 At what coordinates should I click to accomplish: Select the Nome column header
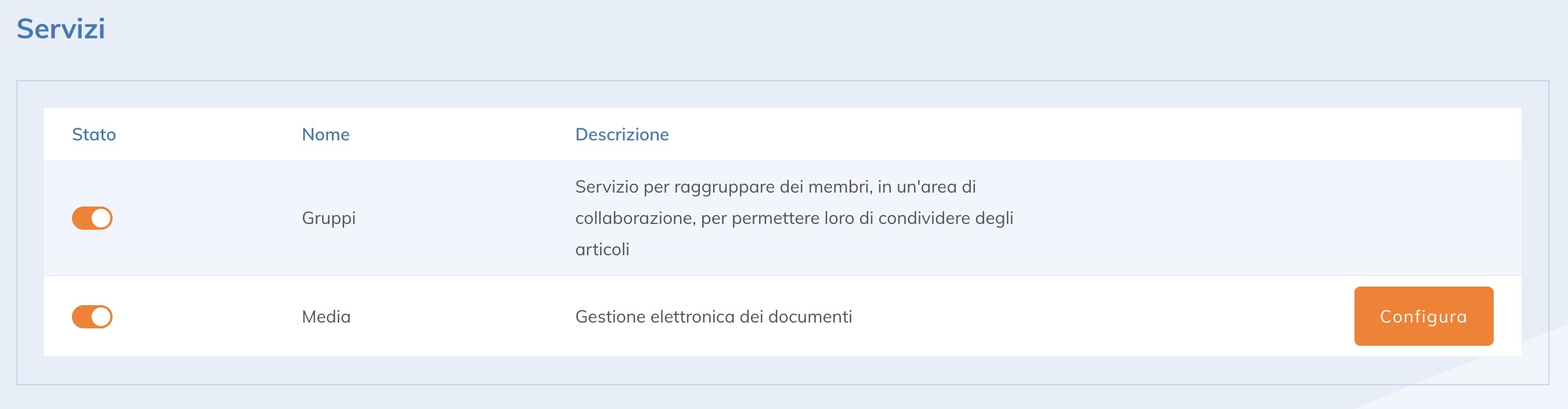click(x=326, y=135)
